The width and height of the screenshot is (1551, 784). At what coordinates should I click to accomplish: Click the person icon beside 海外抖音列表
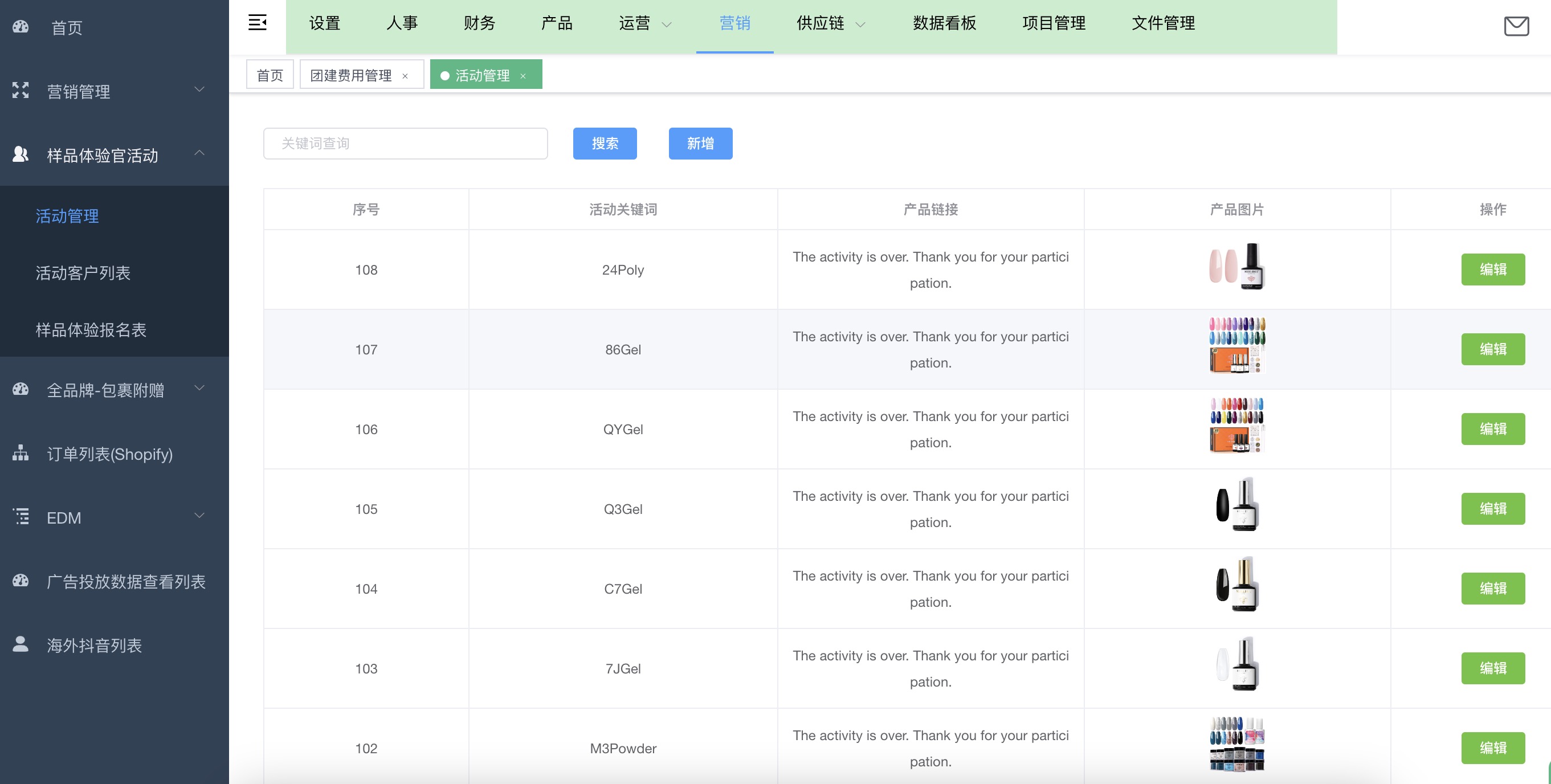21,644
